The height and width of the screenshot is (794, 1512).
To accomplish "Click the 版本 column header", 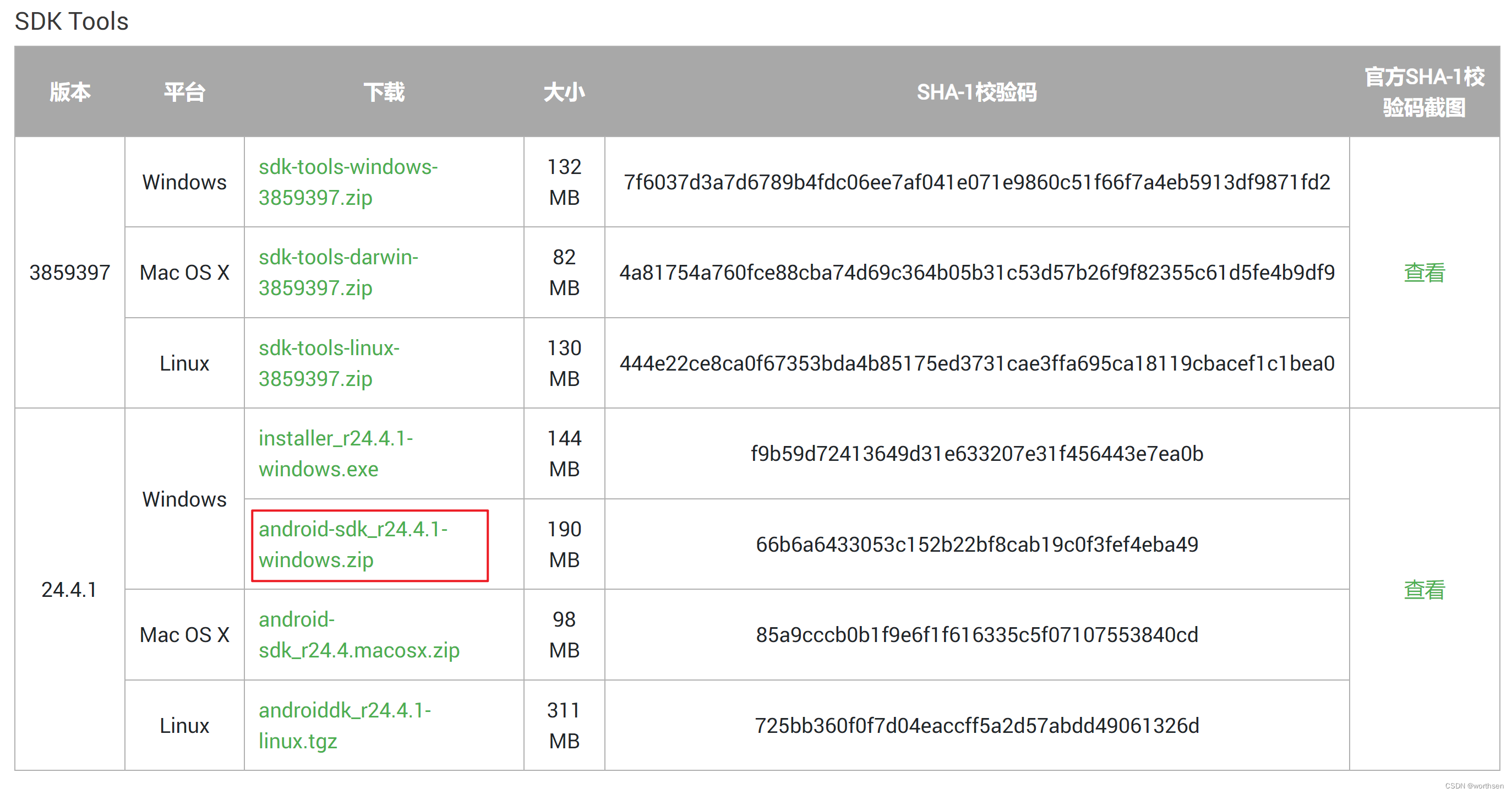I will tap(70, 92).
